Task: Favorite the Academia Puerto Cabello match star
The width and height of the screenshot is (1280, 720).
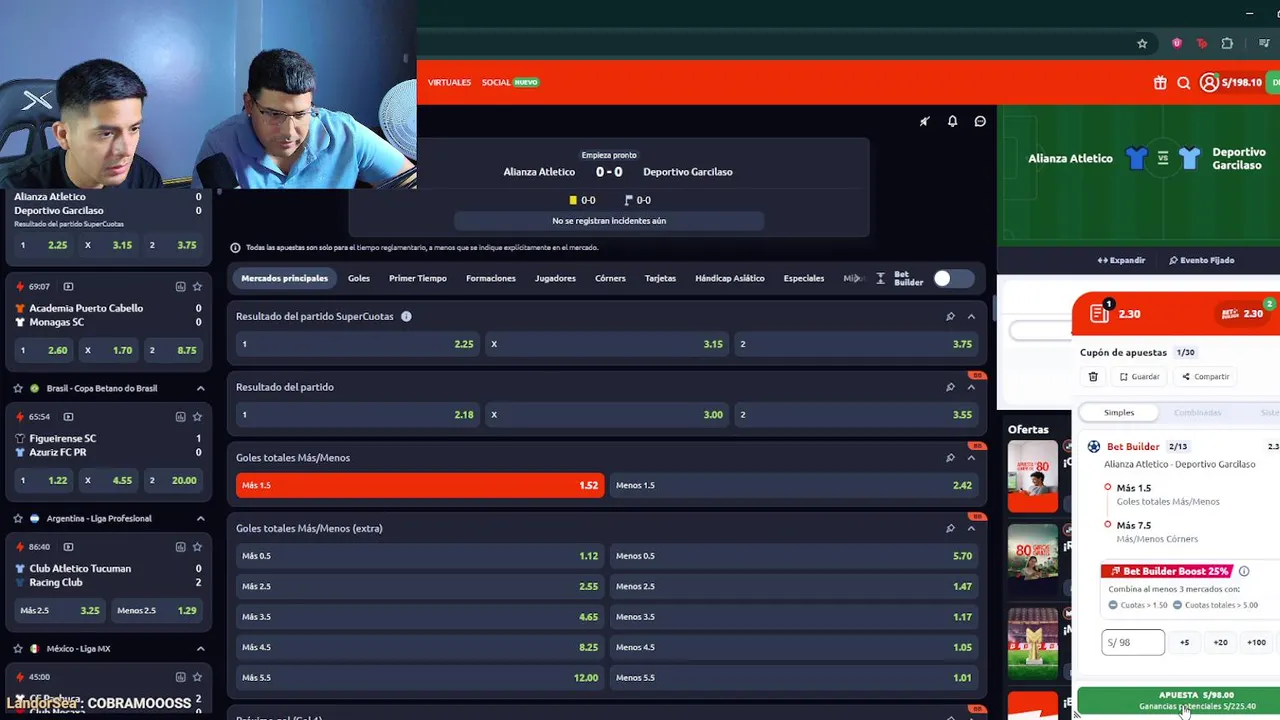Action: (197, 287)
